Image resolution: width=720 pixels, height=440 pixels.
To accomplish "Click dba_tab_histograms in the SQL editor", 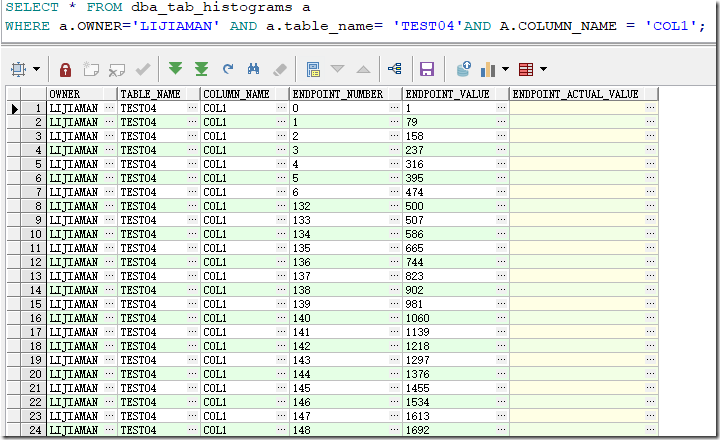I will tap(212, 7).
